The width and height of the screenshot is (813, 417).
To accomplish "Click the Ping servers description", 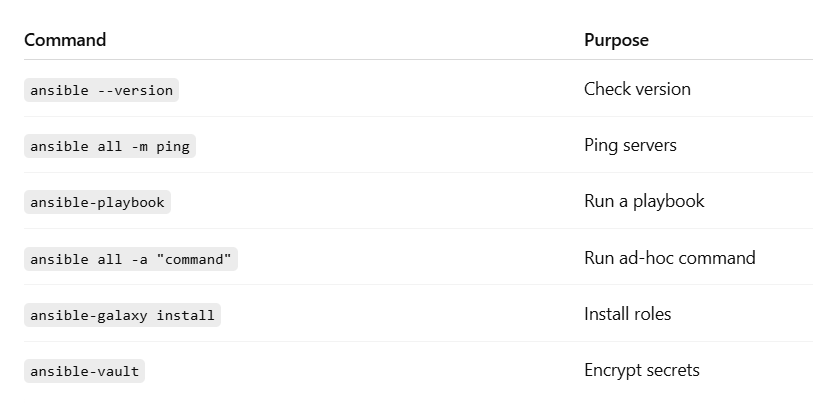I will 630,145.
